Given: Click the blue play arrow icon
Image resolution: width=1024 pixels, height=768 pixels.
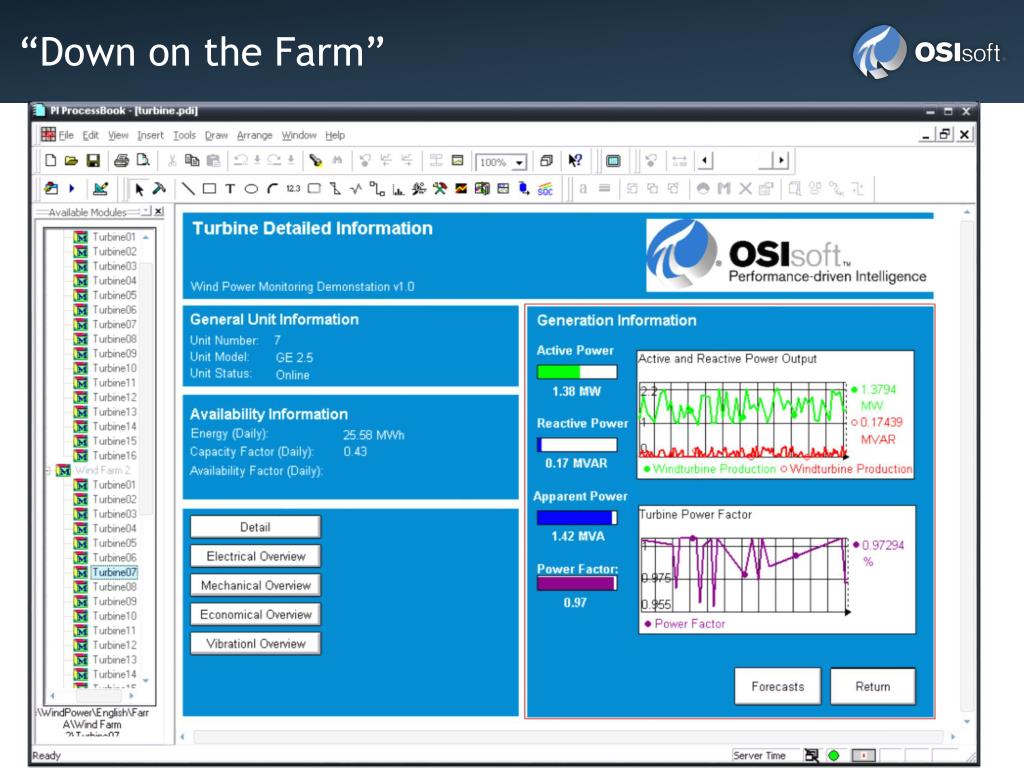Looking at the screenshot, I should 72,189.
